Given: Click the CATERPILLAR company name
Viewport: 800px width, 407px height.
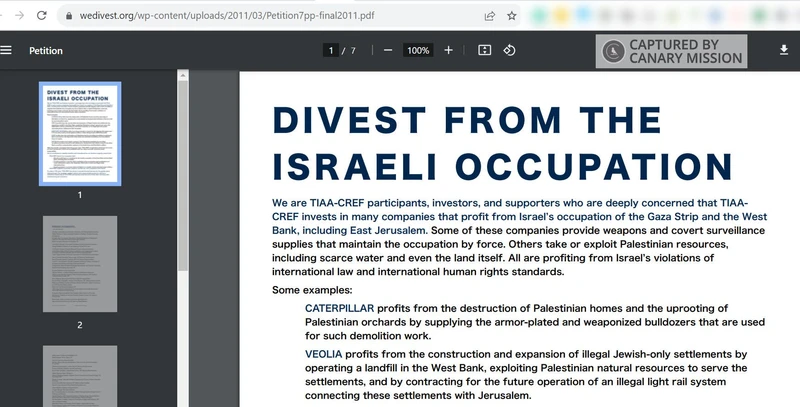Looking at the screenshot, I should pyautogui.click(x=339, y=308).
